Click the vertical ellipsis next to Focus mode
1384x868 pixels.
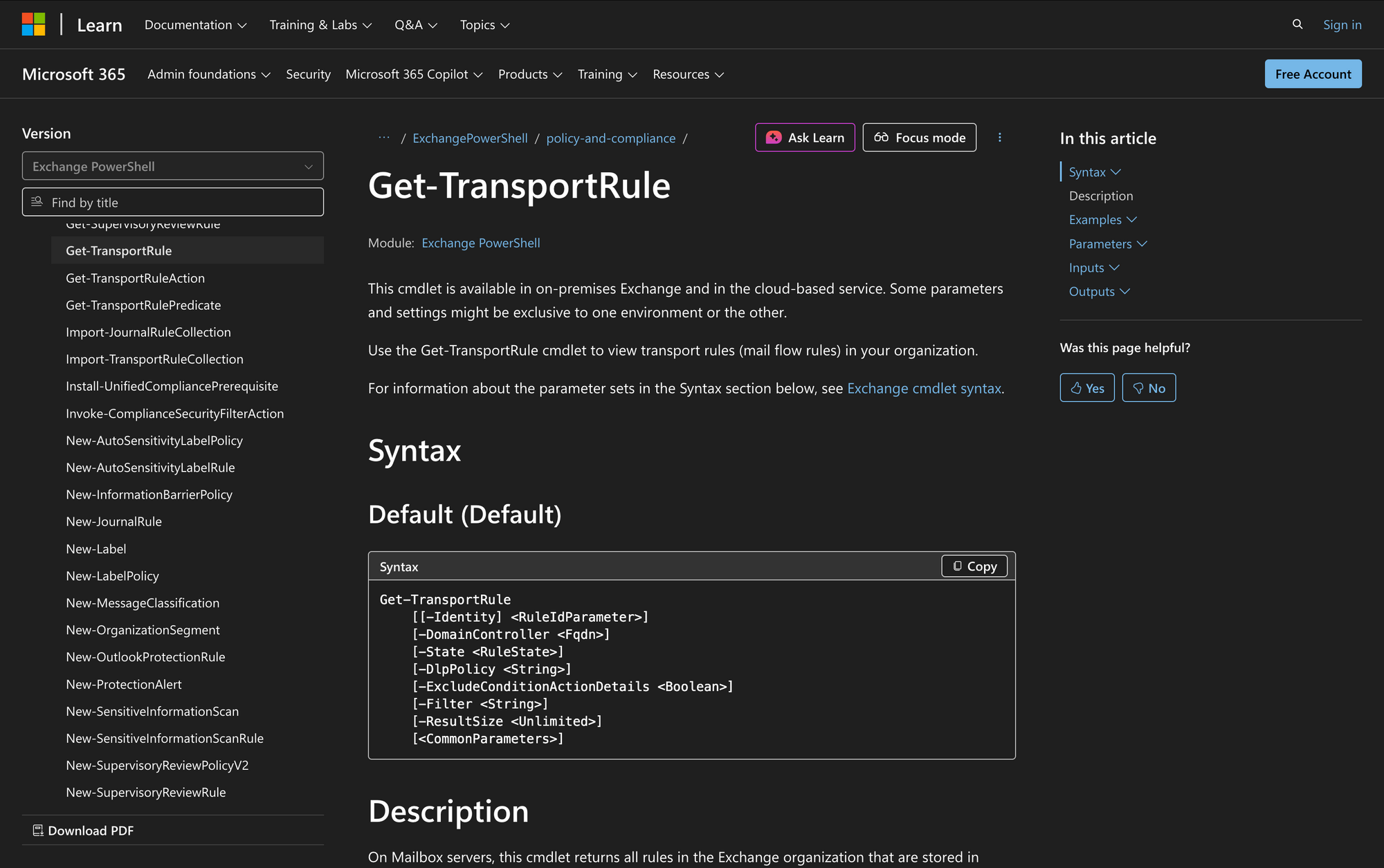(1000, 137)
